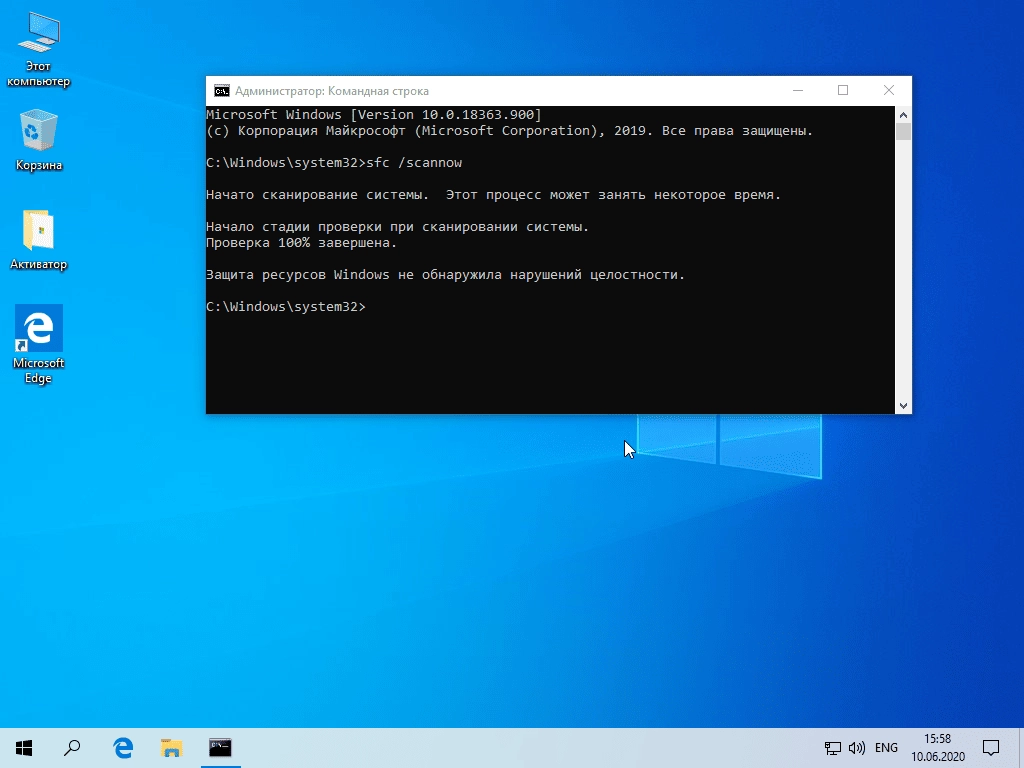This screenshot has width=1024, height=768.
Task: Select the Активатор folder on desktop
Action: (39, 240)
